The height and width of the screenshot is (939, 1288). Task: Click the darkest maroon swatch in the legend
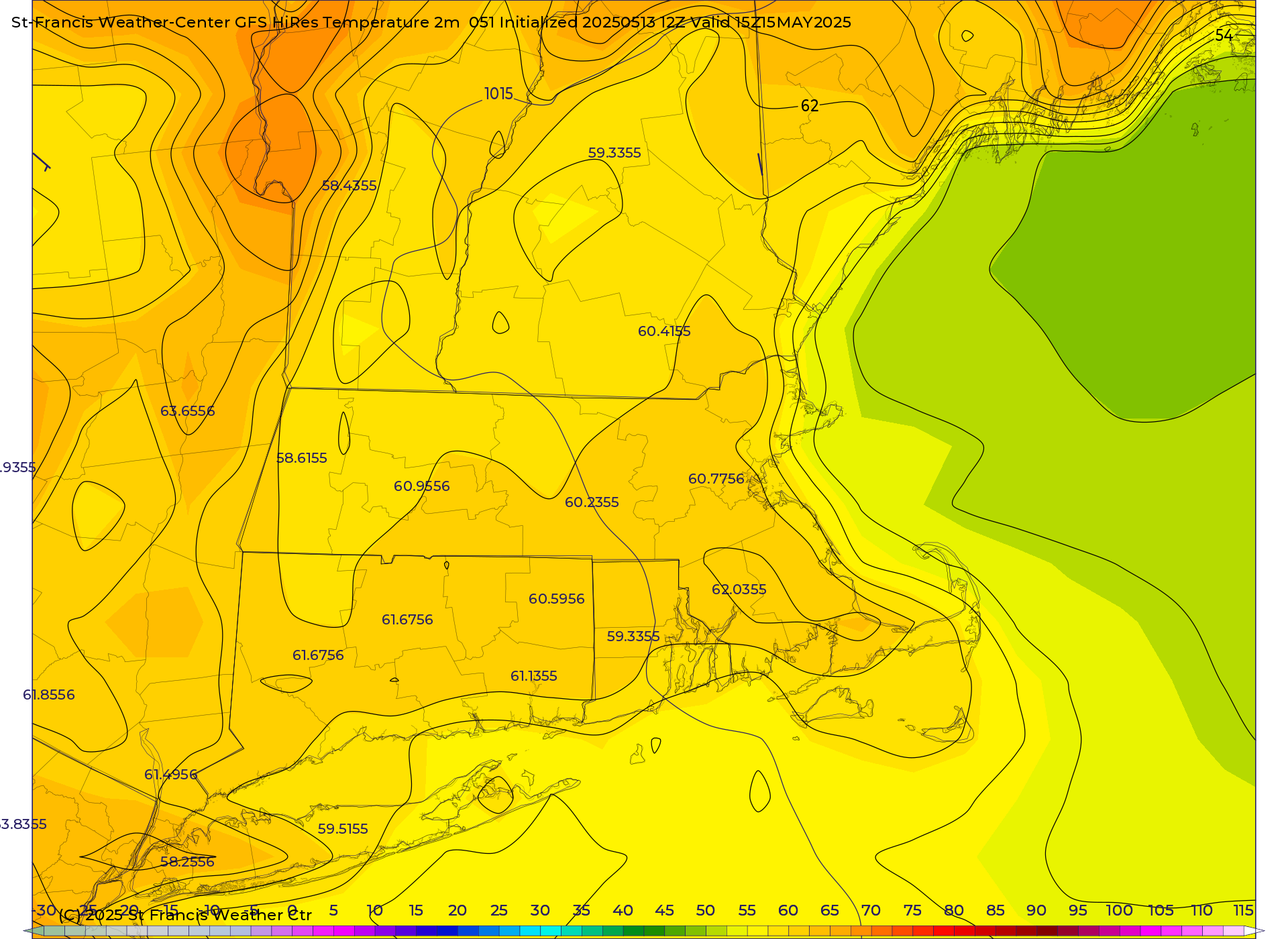click(1047, 931)
